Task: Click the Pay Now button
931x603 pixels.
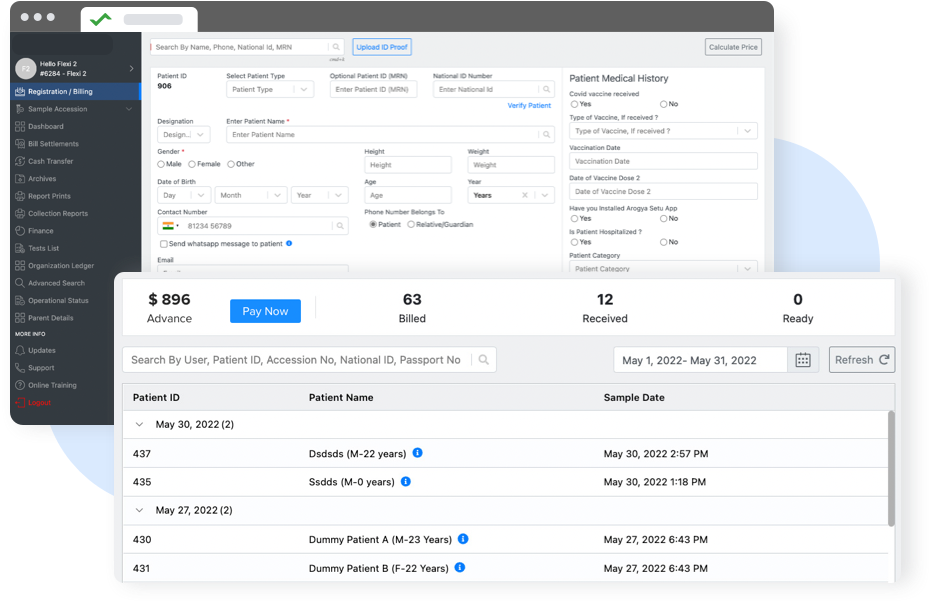Action: click(265, 311)
